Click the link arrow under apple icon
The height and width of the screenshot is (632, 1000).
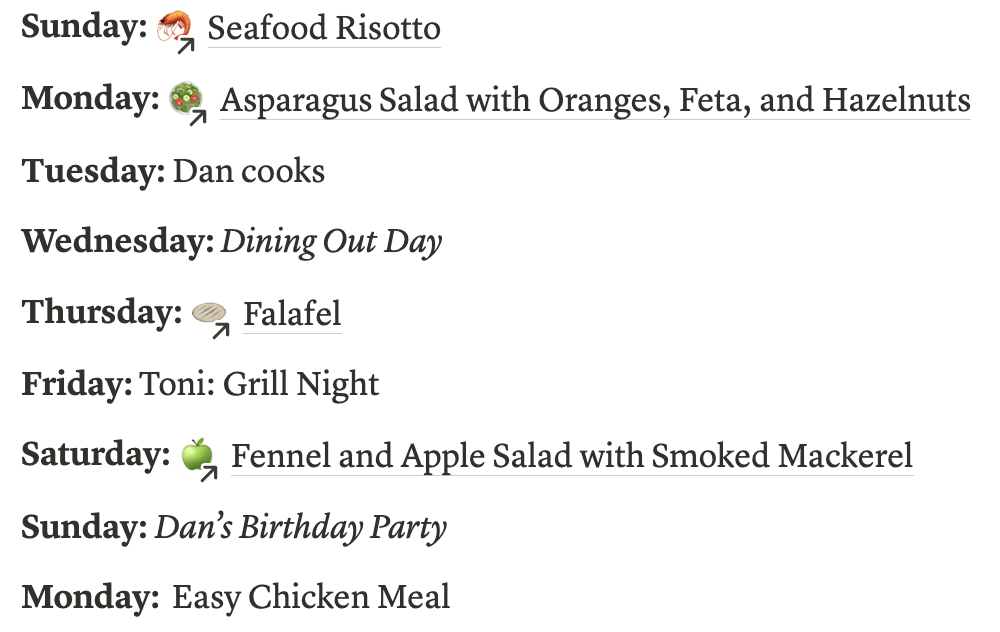209,473
